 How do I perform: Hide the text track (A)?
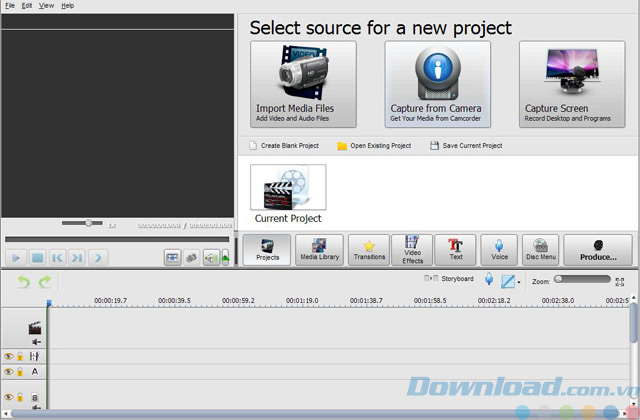[x=9, y=372]
